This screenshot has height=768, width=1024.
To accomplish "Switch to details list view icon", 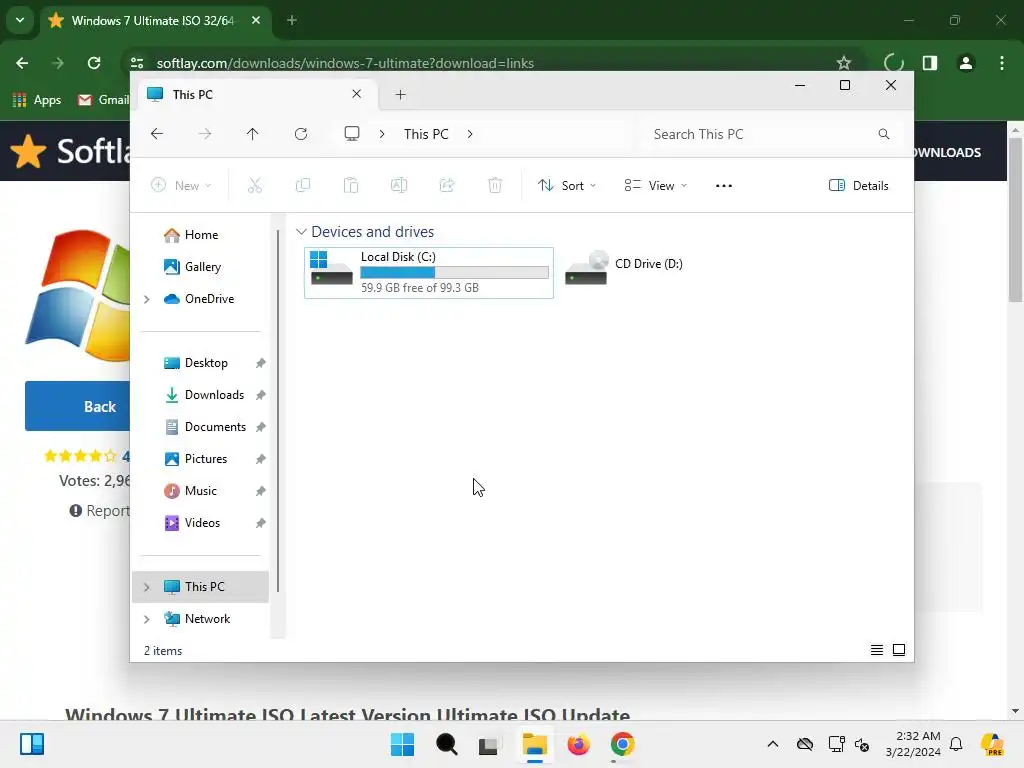I will [877, 650].
